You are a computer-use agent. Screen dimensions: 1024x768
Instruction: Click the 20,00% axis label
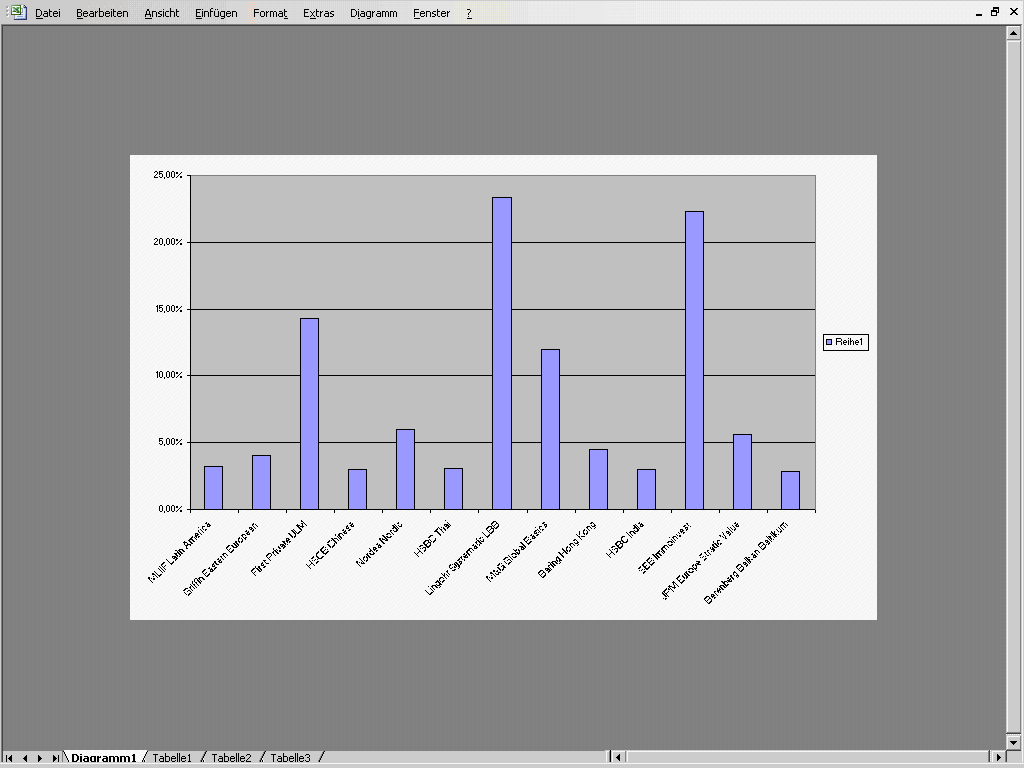(168, 242)
